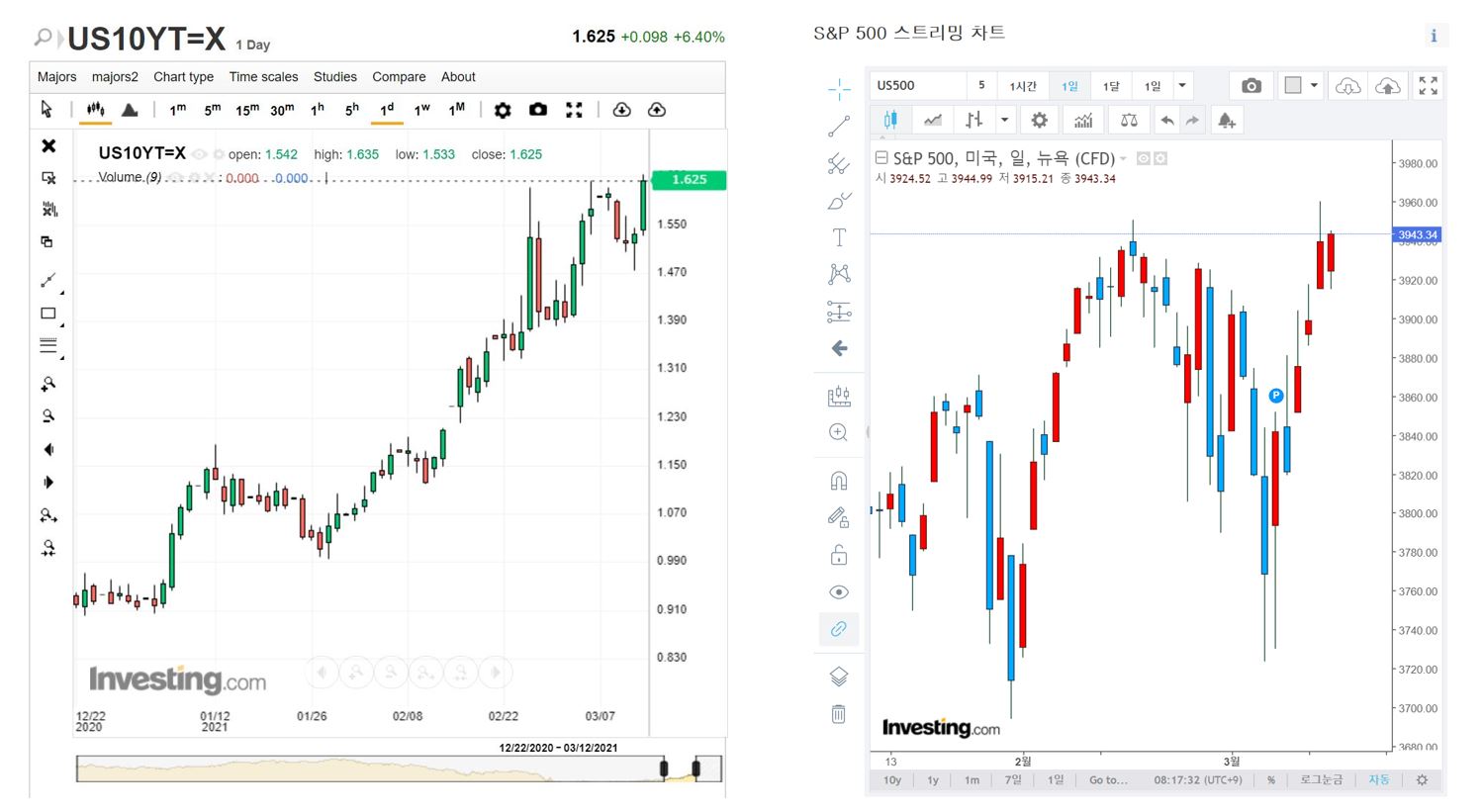Toggle 로그눈금 log scale option
Viewport: 1483px width, 812px height.
[x=1322, y=779]
